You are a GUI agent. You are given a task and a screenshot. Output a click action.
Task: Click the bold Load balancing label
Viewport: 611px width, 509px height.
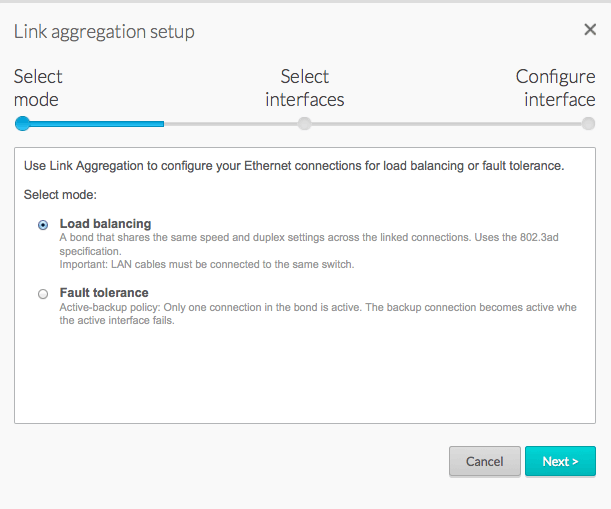click(x=105, y=224)
